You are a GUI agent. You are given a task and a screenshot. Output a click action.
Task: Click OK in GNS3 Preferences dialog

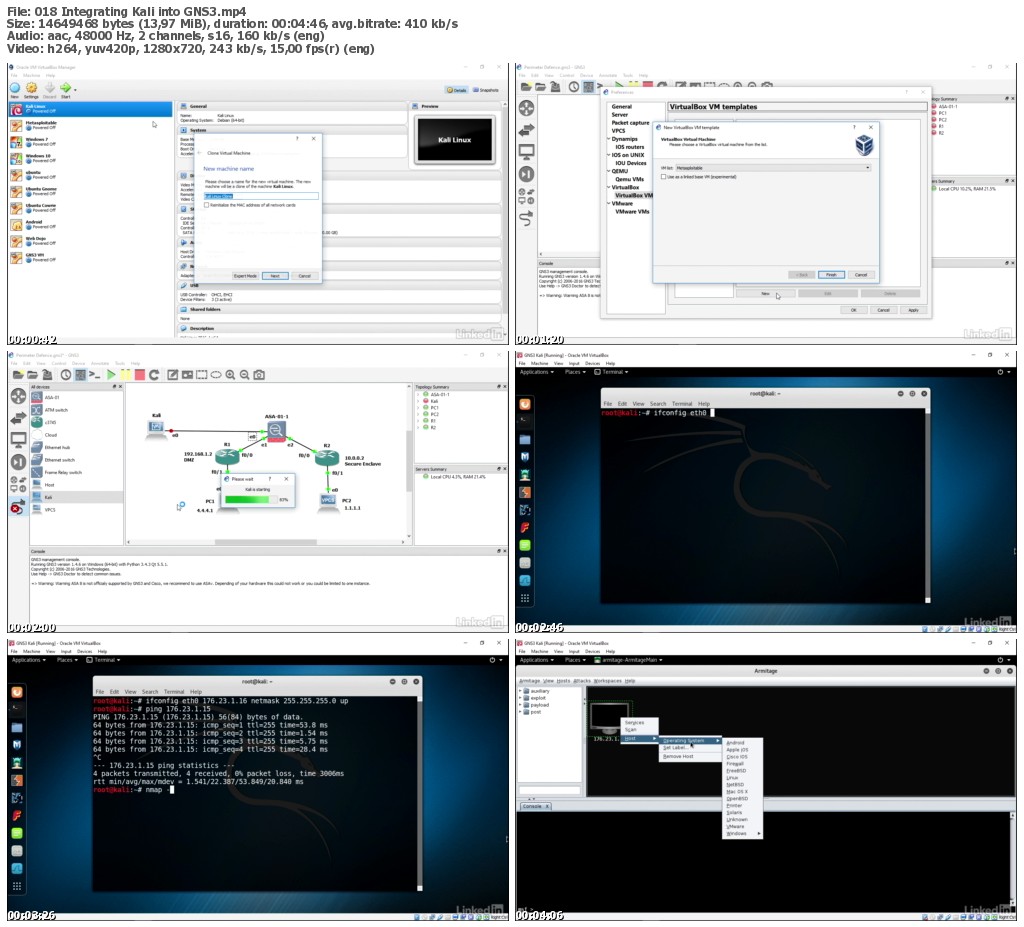click(x=853, y=310)
